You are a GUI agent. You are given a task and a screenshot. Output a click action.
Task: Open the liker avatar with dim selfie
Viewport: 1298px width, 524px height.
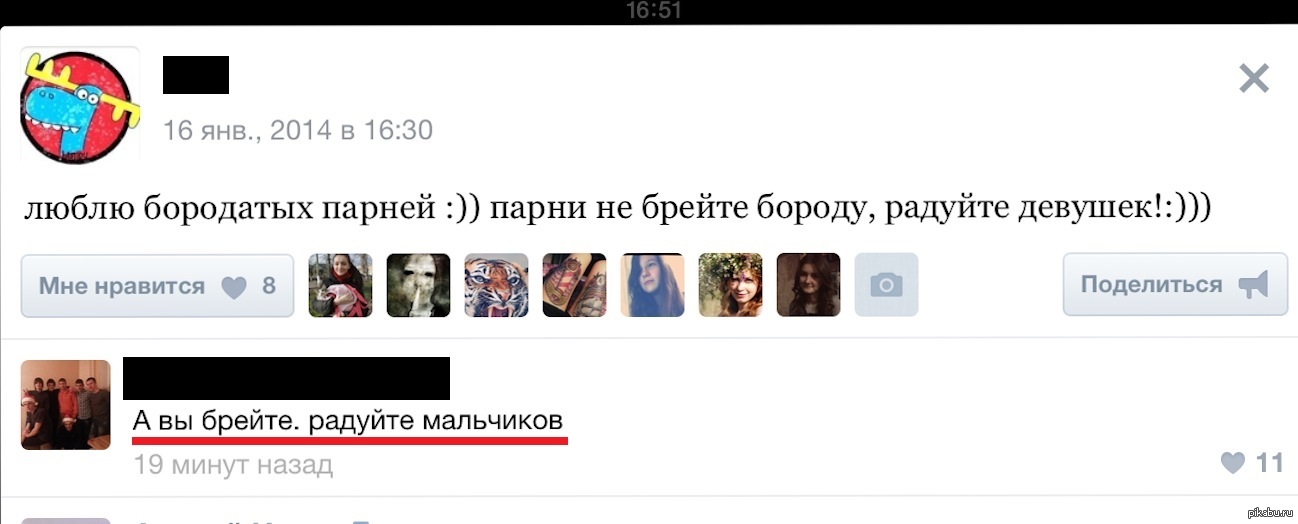pos(652,285)
